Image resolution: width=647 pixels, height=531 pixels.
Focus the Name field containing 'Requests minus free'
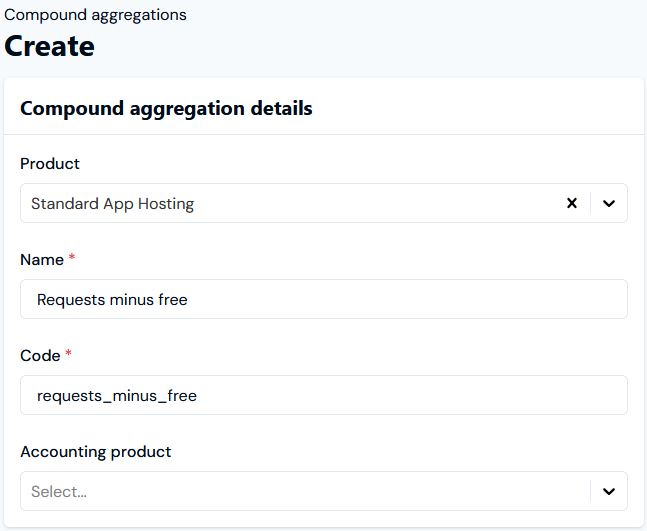(x=324, y=299)
